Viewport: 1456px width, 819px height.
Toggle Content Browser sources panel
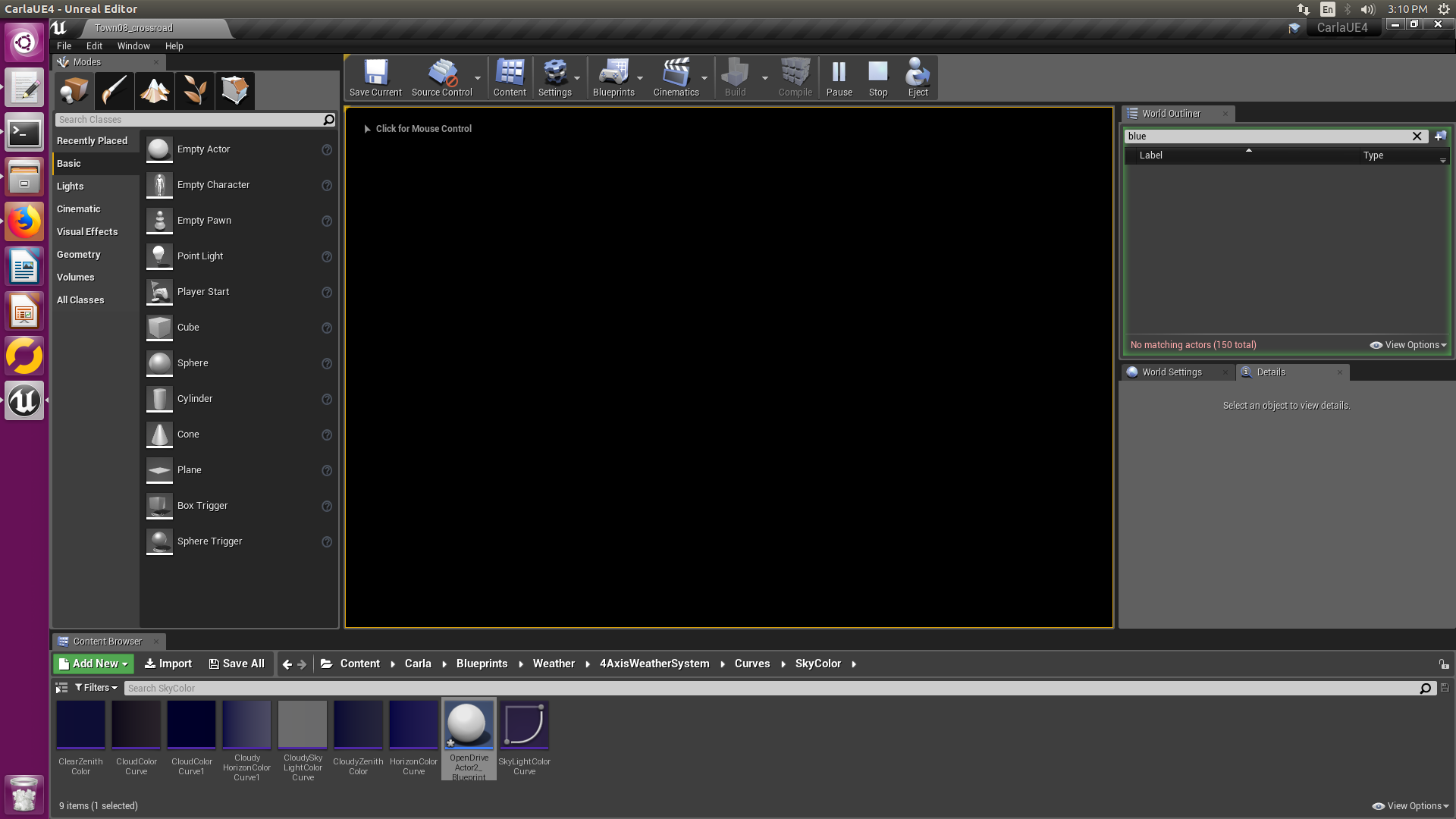61,688
